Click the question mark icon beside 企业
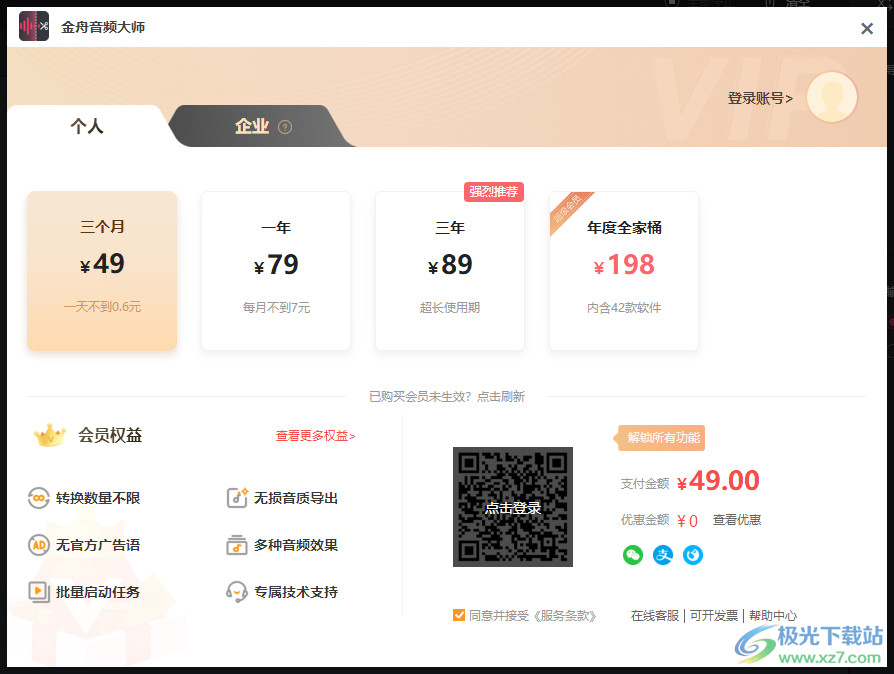Screen dimensions: 894x674 [x=285, y=127]
